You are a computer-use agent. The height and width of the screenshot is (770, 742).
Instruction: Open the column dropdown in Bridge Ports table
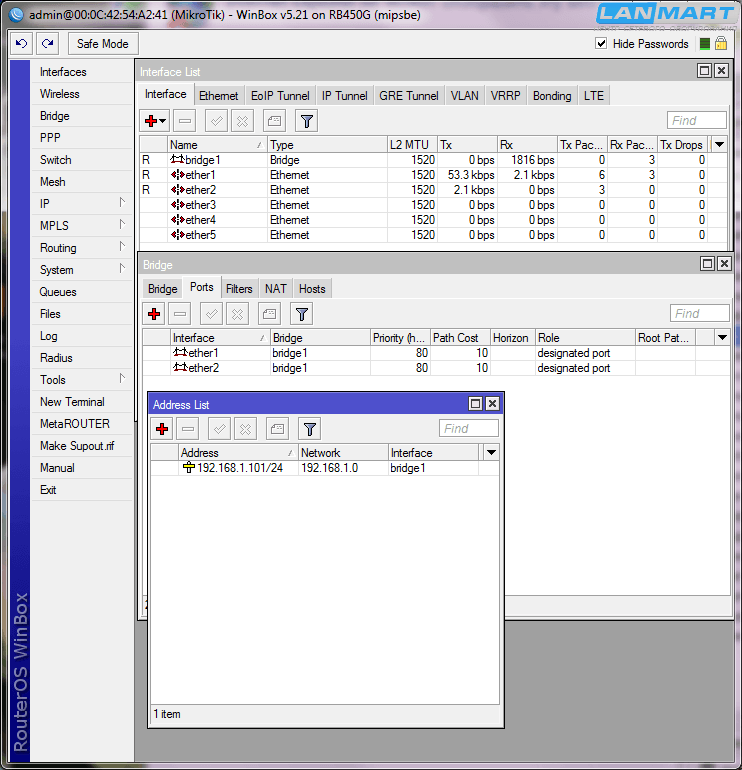tap(722, 337)
